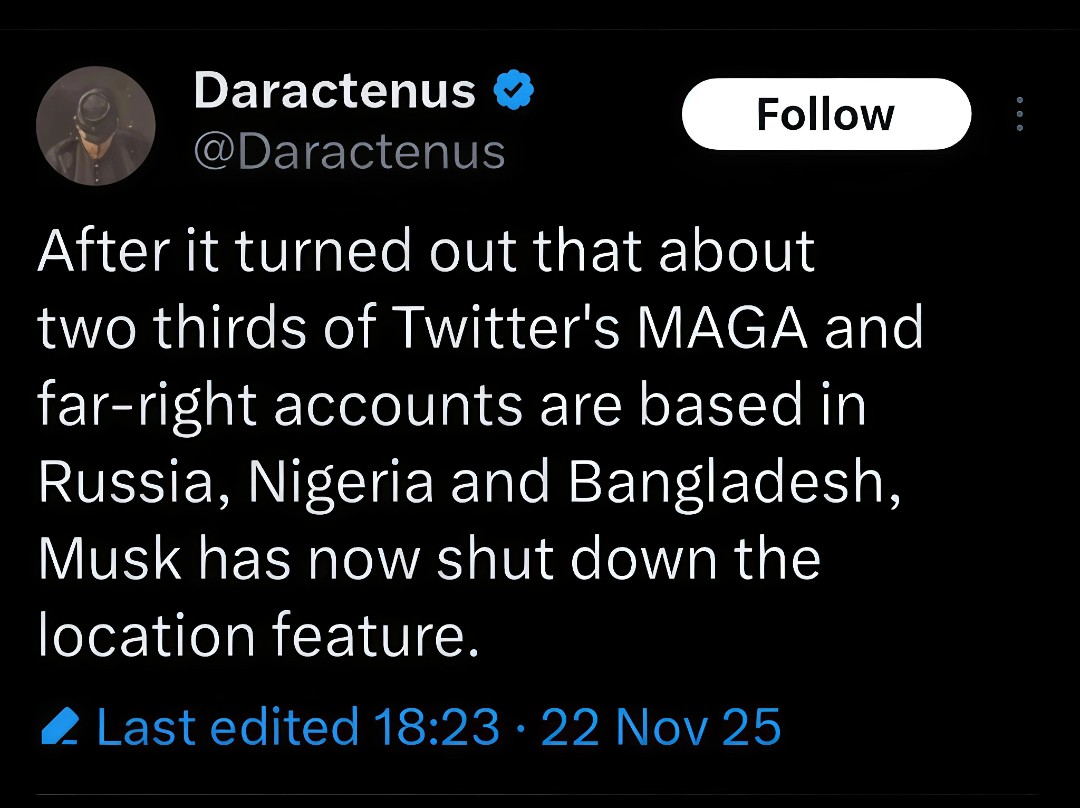Open the @Daractenus handle link

348,152
